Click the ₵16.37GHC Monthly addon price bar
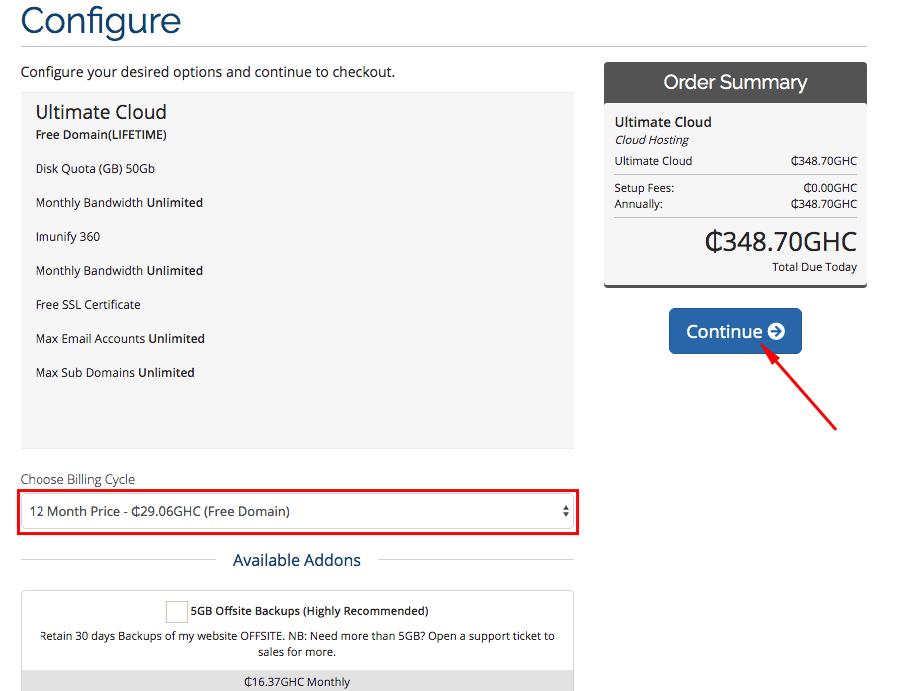911x691 pixels. 297,682
